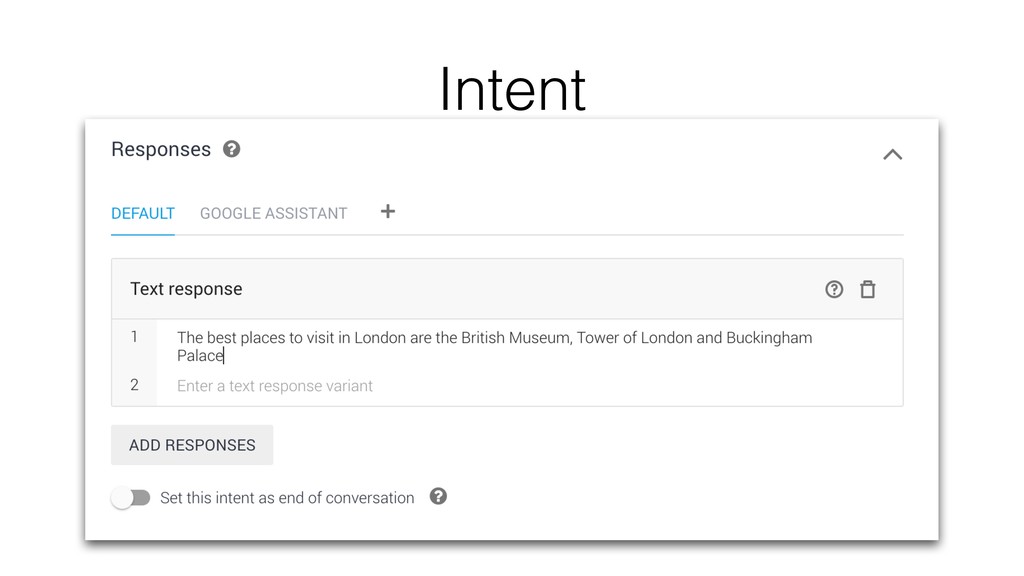Click the word 'Palace' in the first response
Screen dimensions: 1024x576
(x=200, y=356)
